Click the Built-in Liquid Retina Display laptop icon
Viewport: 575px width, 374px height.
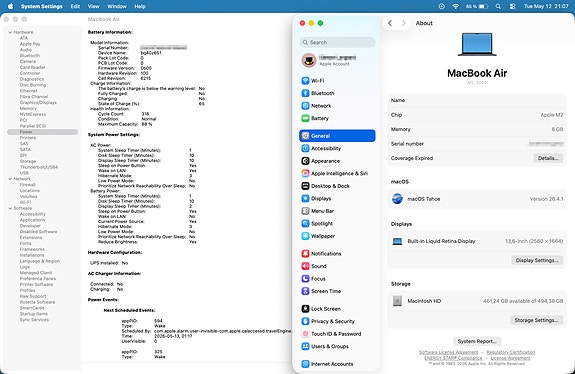[397, 241]
